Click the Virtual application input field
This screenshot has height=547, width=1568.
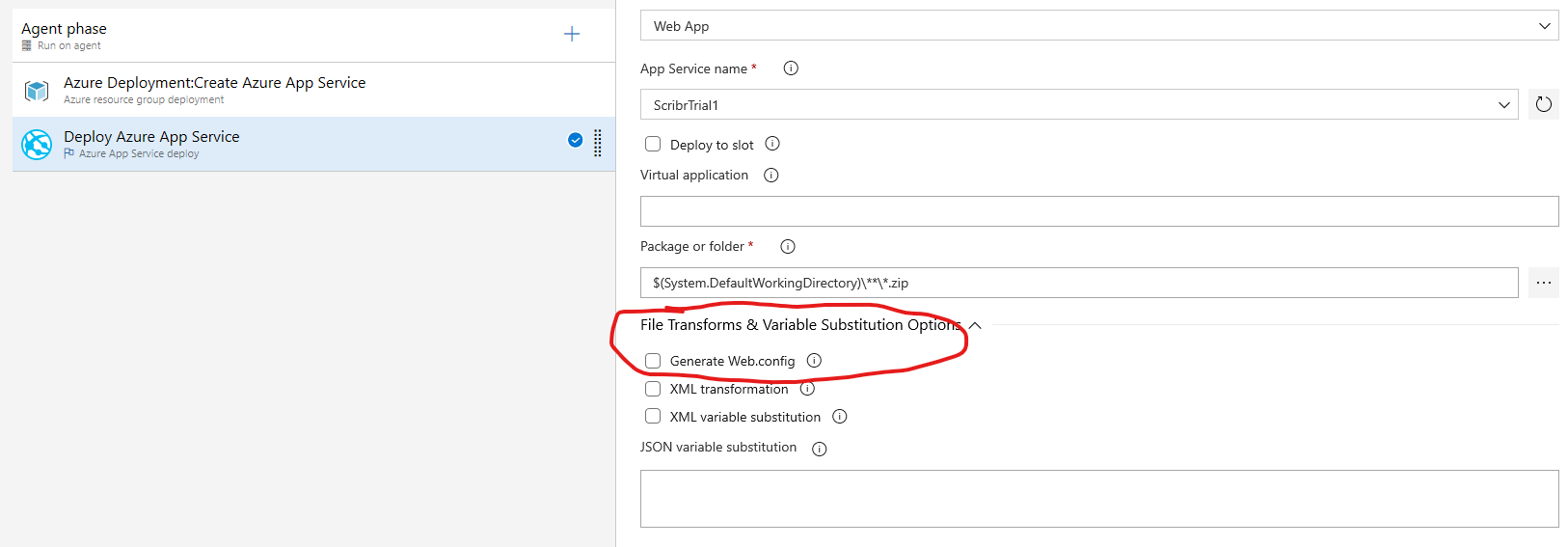(1099, 211)
